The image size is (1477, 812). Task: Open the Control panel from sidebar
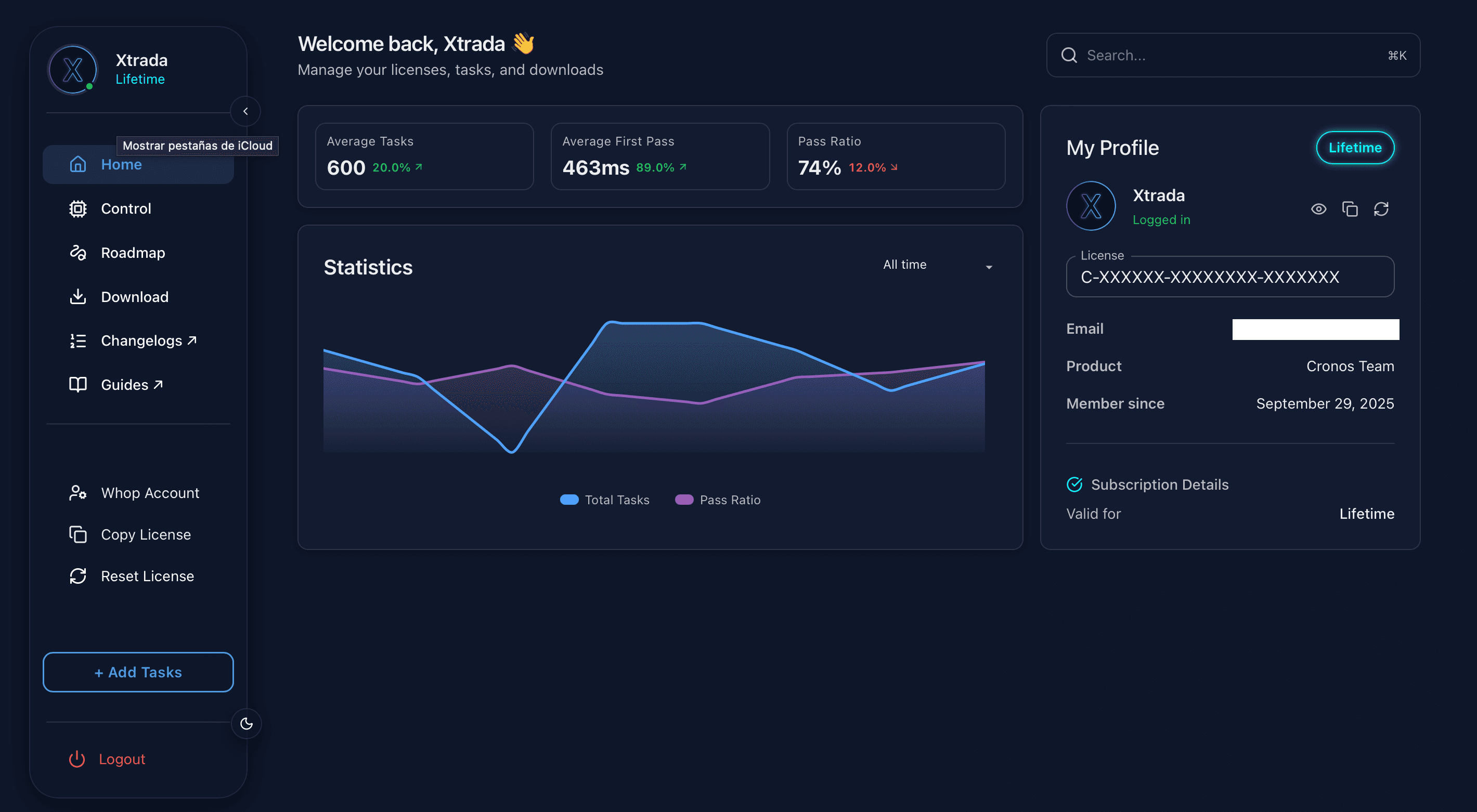[125, 208]
